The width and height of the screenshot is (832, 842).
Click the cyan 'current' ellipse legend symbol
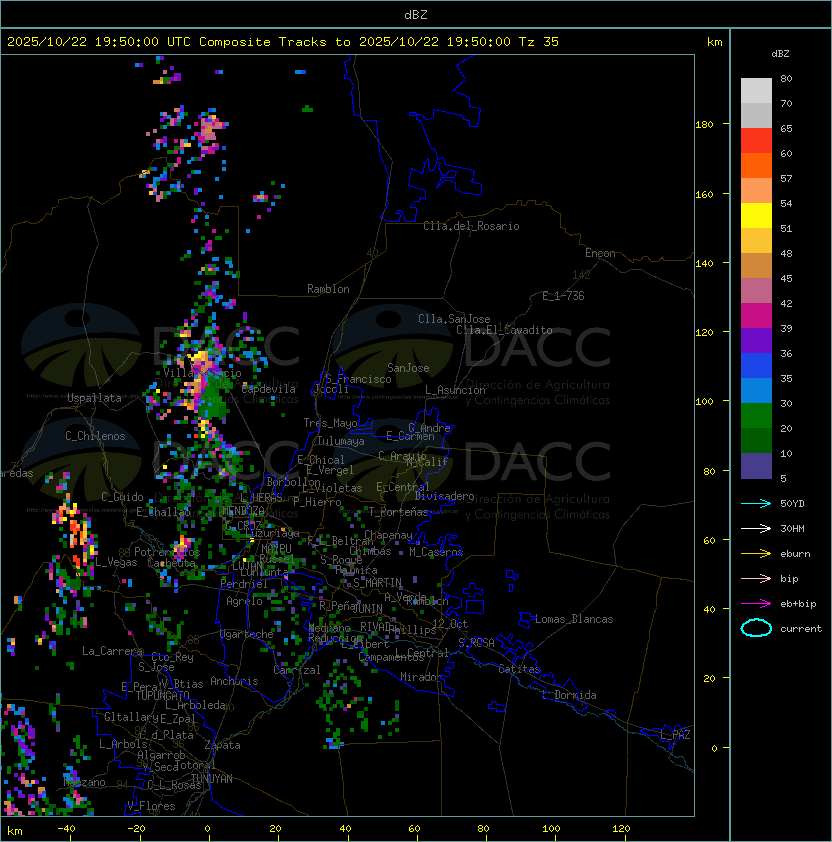[756, 628]
